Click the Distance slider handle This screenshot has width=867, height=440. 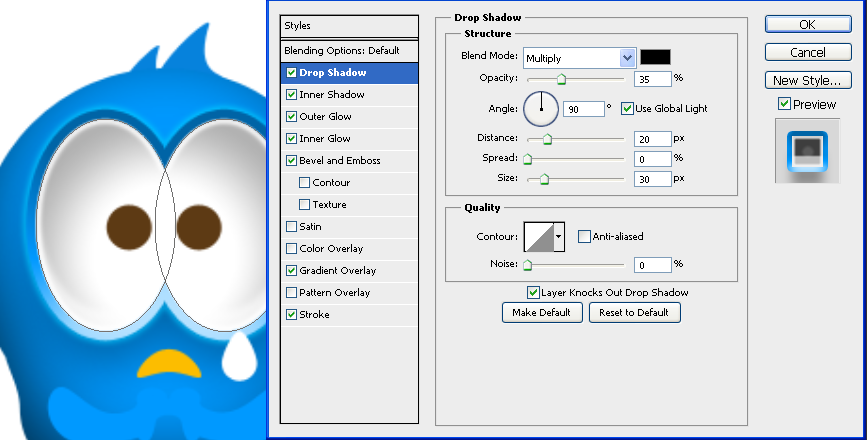(x=547, y=139)
